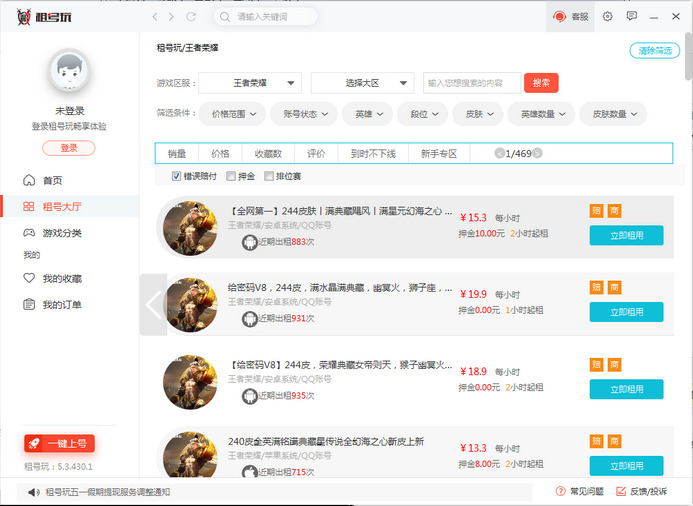Open 游戏分类 in sidebar
This screenshot has width=693, height=506.
(x=52, y=233)
